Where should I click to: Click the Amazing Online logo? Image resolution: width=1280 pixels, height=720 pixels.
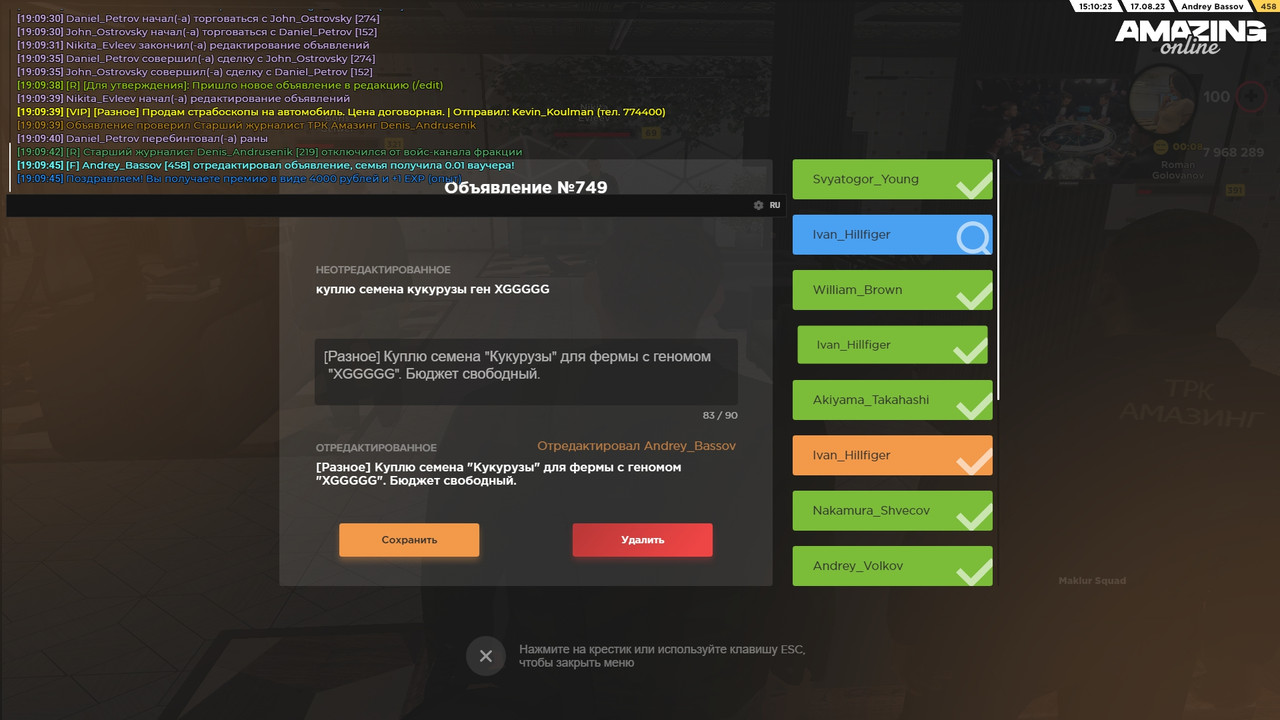[1190, 37]
